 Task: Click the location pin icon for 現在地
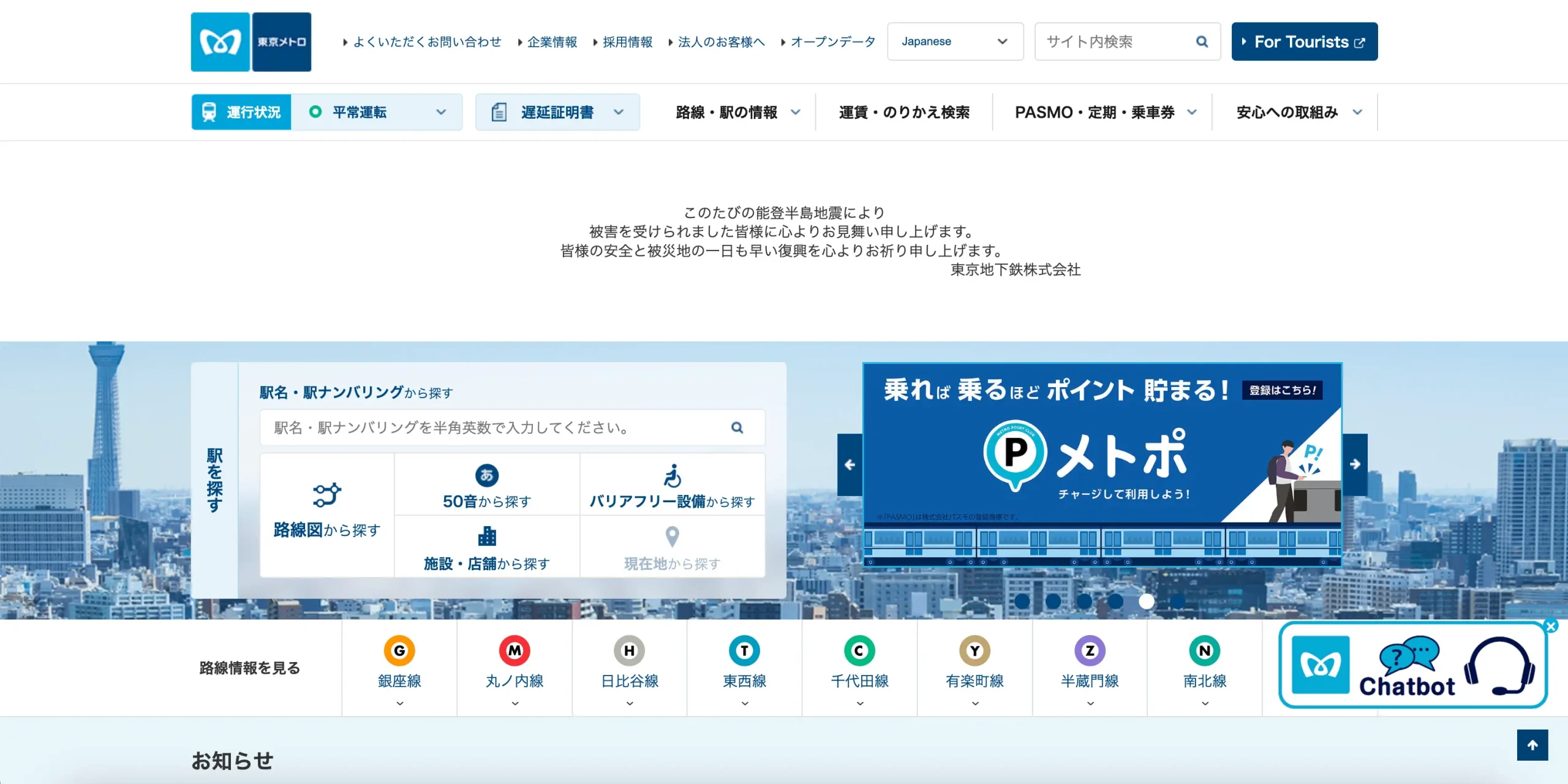672,537
